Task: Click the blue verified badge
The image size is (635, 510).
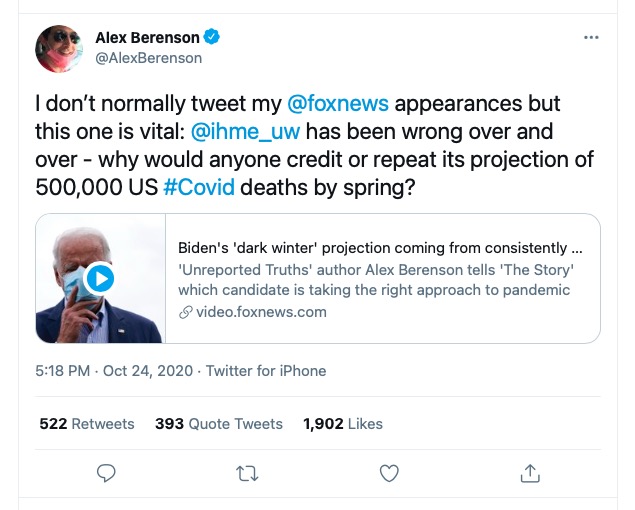Action: coord(212,38)
